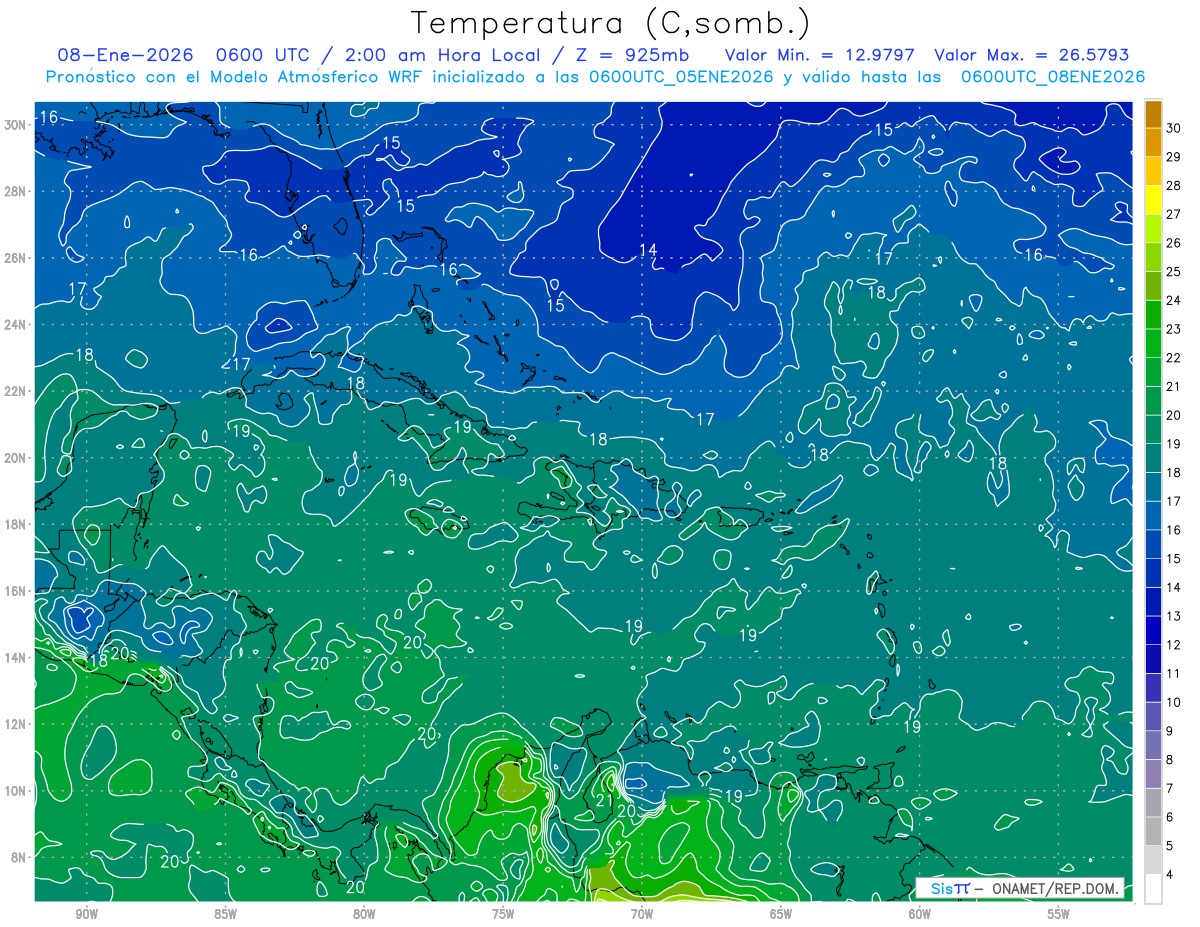Click the initialization time '0600UTC_05ENE2026'
Viewport: 1200px width, 927px height.
pyautogui.click(x=682, y=77)
